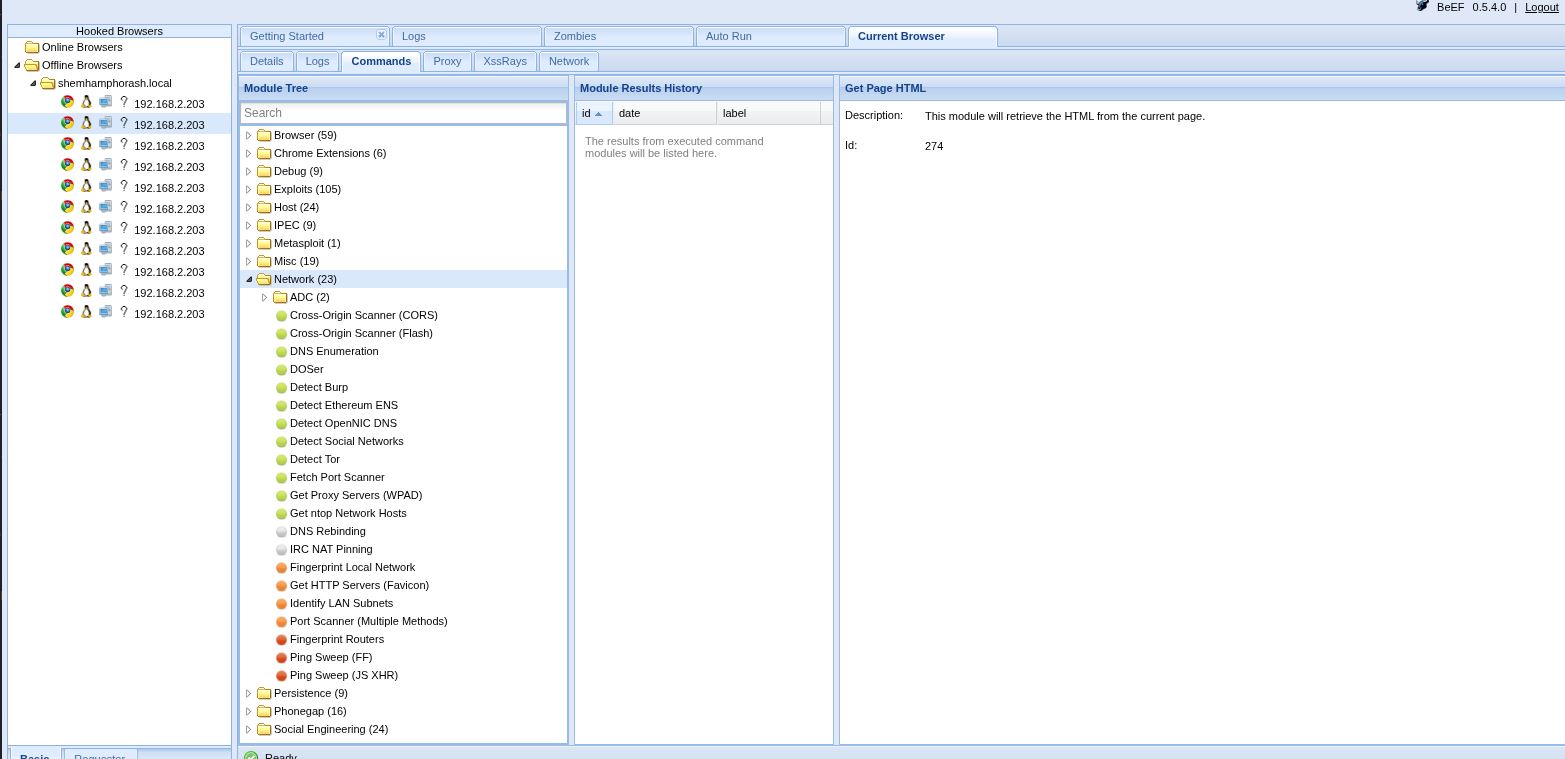
Task: Expand the Host (24) module folder
Action: click(x=249, y=207)
